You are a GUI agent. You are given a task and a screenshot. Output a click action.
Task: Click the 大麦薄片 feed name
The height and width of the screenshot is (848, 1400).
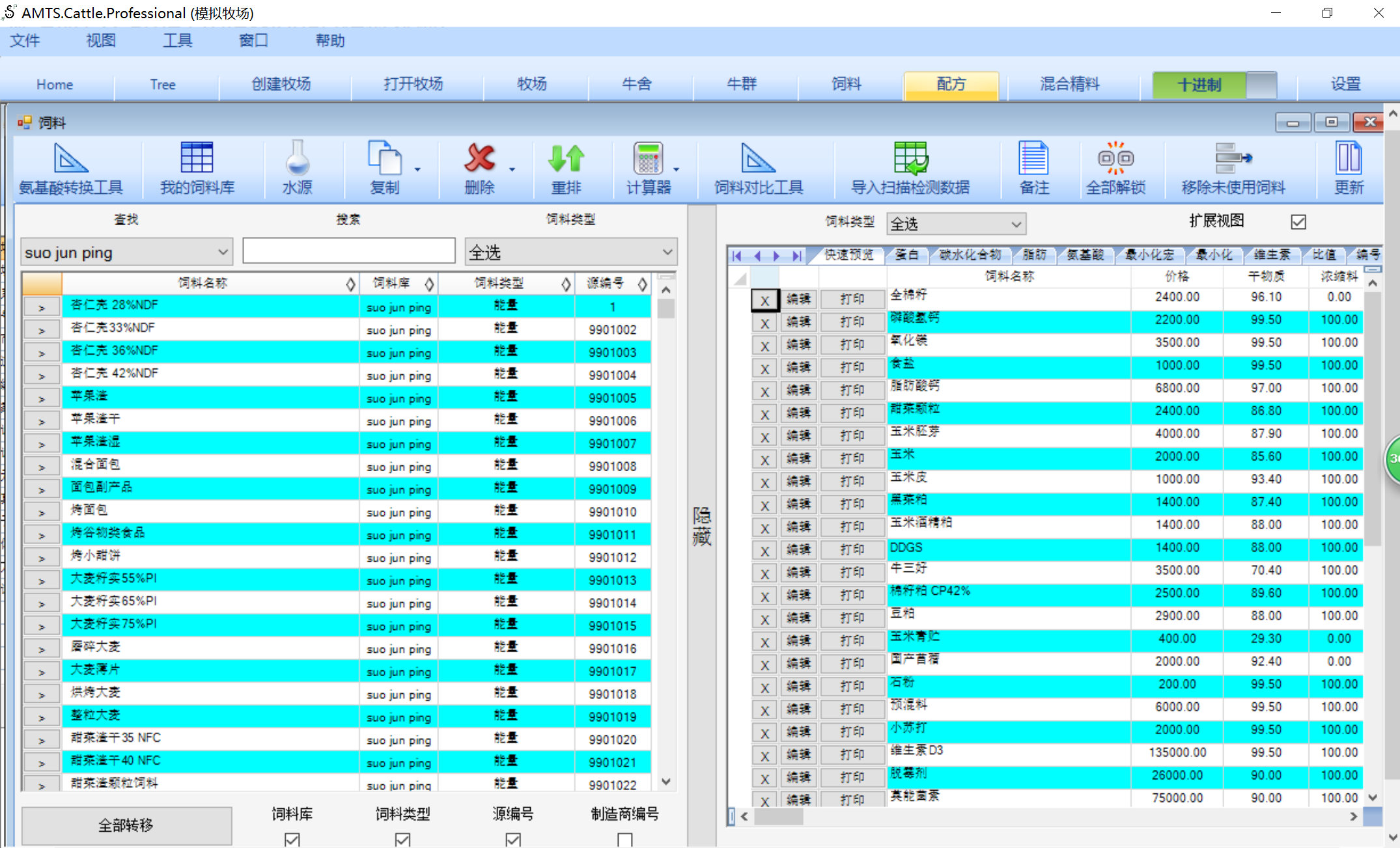coord(95,670)
